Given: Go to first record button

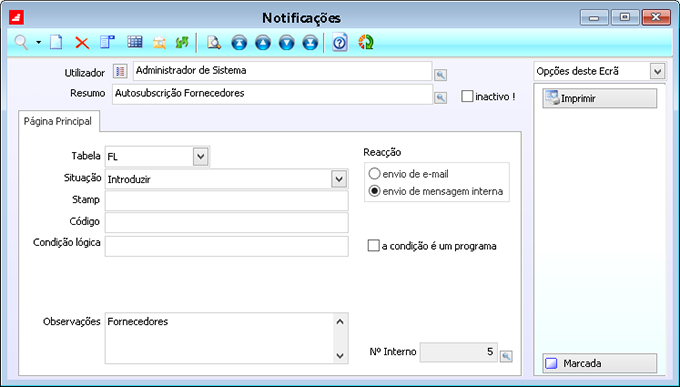Looking at the screenshot, I should point(239,43).
